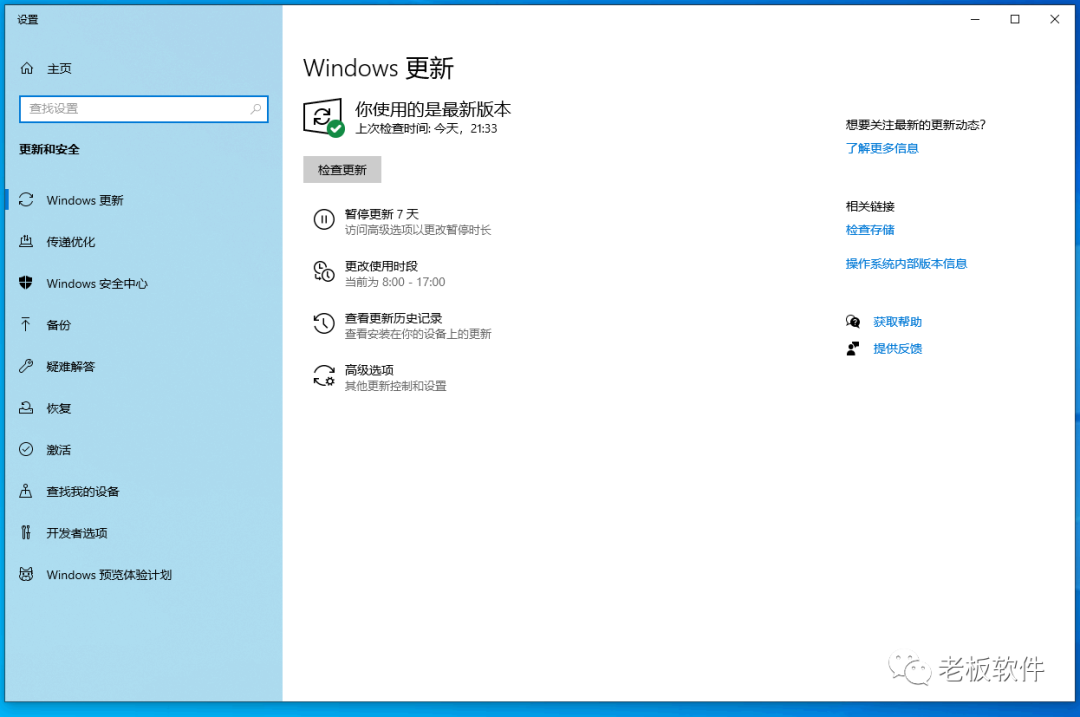
Task: Click the Windows 预览体验计划 cat icon
Action: pyautogui.click(x=26, y=574)
